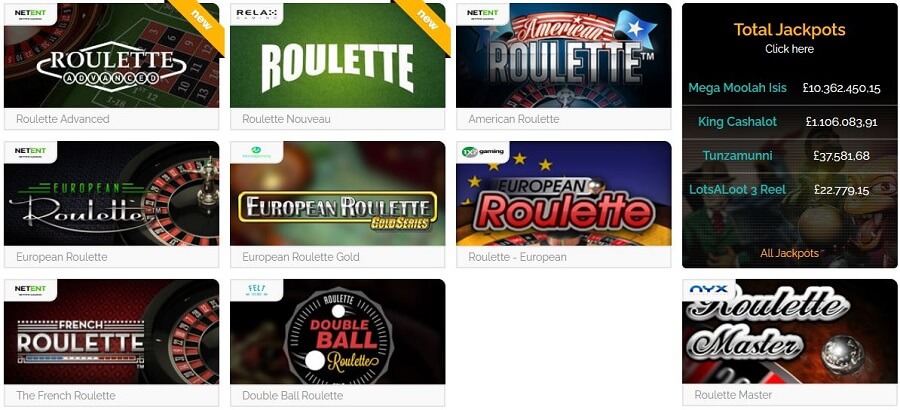View the All Jackpots link
The image size is (900, 410).
[789, 253]
